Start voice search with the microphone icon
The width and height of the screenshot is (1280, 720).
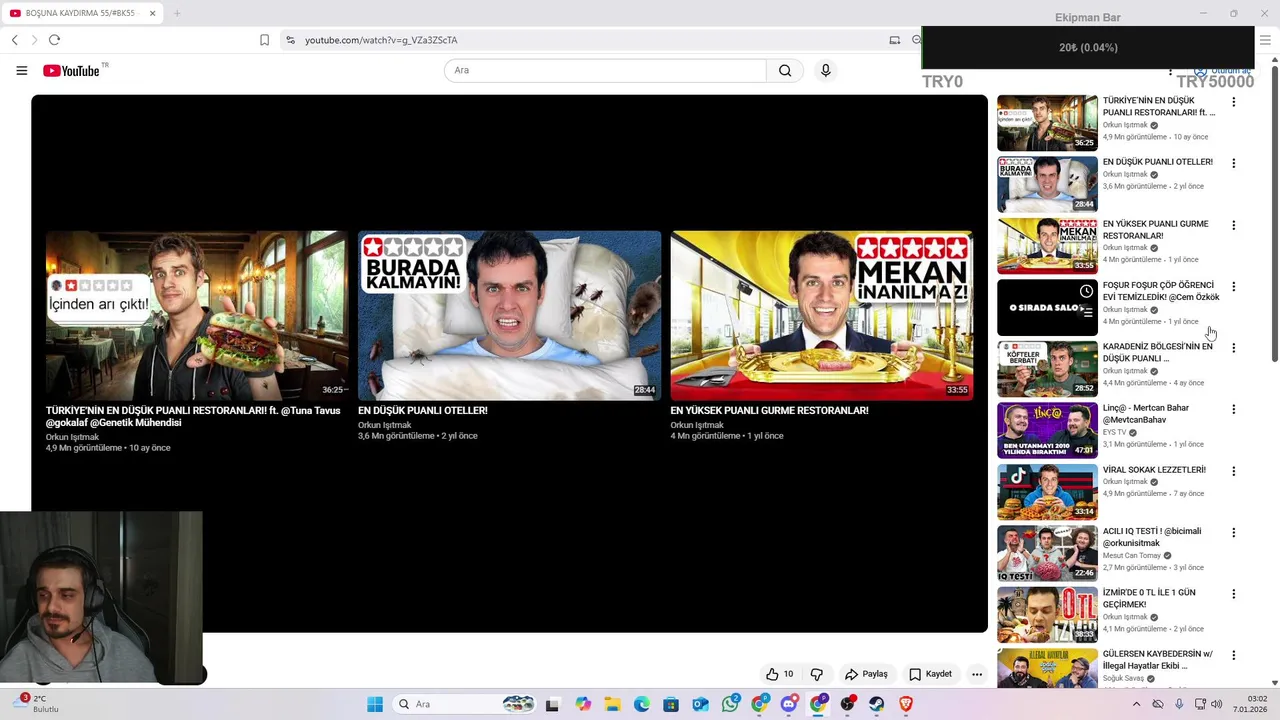pyautogui.click(x=825, y=70)
